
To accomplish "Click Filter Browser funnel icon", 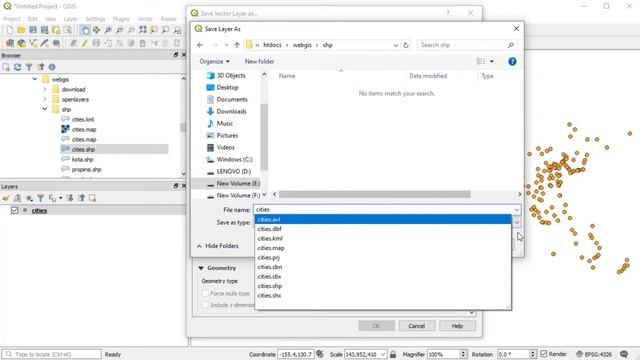I will pyautogui.click(x=29, y=67).
